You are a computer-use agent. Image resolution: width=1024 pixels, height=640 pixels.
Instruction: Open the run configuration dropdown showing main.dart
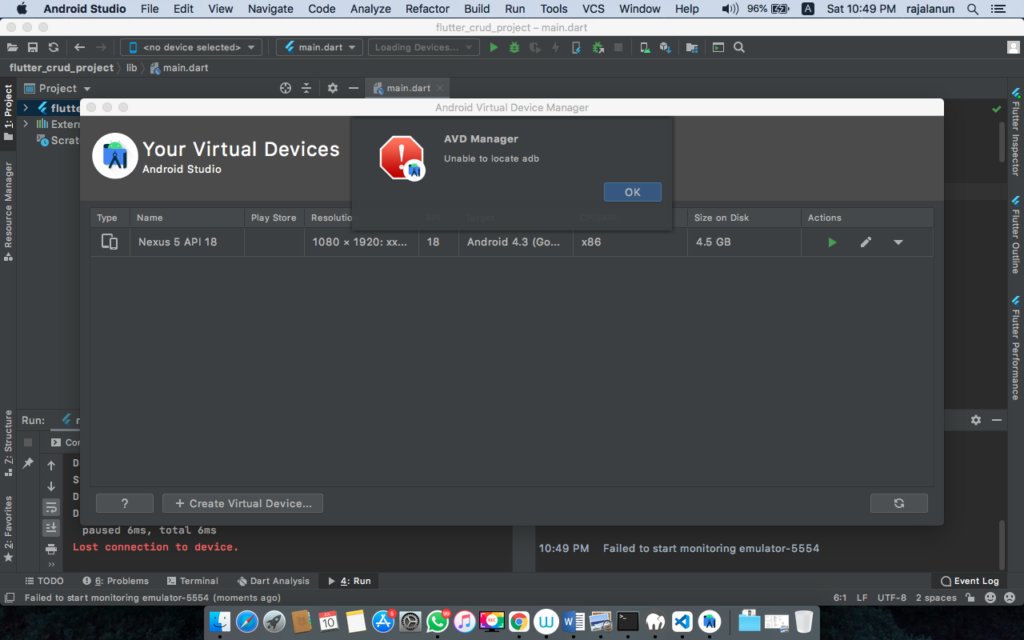(318, 46)
